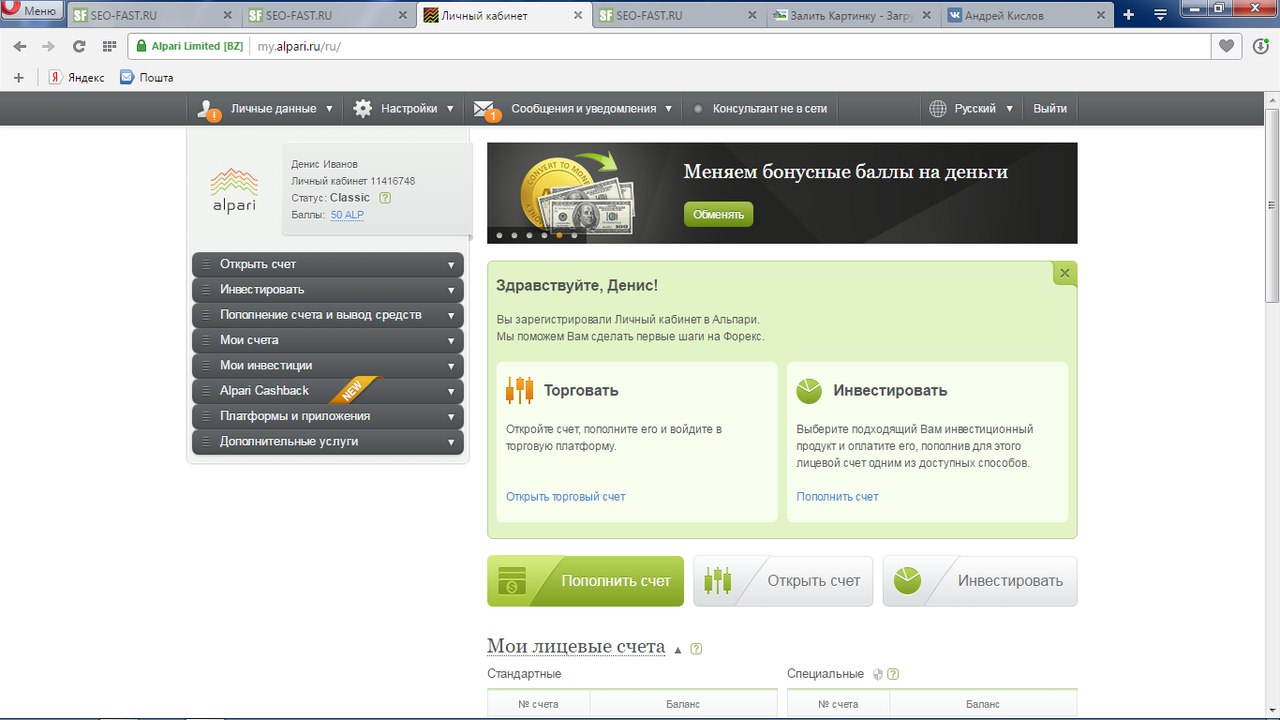Click the plus add-bookmark icon on bookmarks bar
Viewport: 1280px width, 720px height.
[x=18, y=77]
